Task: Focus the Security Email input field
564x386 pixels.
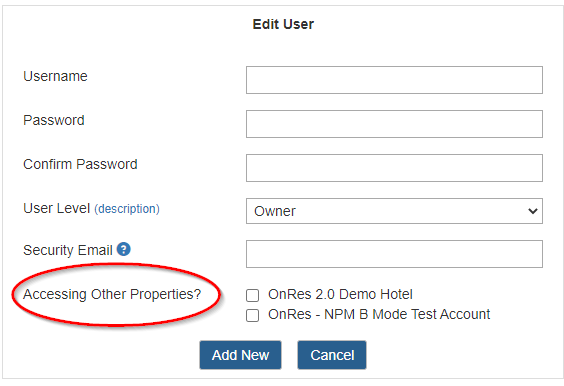Action: [394, 254]
